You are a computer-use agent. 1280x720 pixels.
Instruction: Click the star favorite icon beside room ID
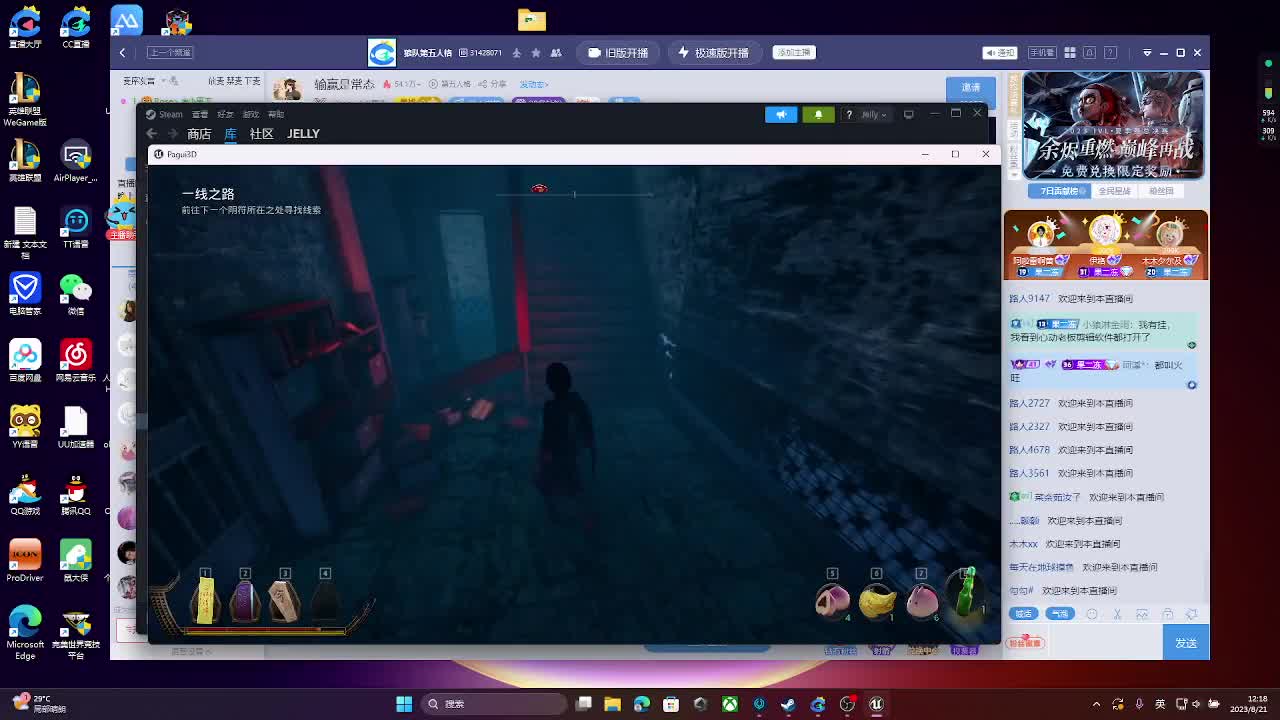click(536, 53)
